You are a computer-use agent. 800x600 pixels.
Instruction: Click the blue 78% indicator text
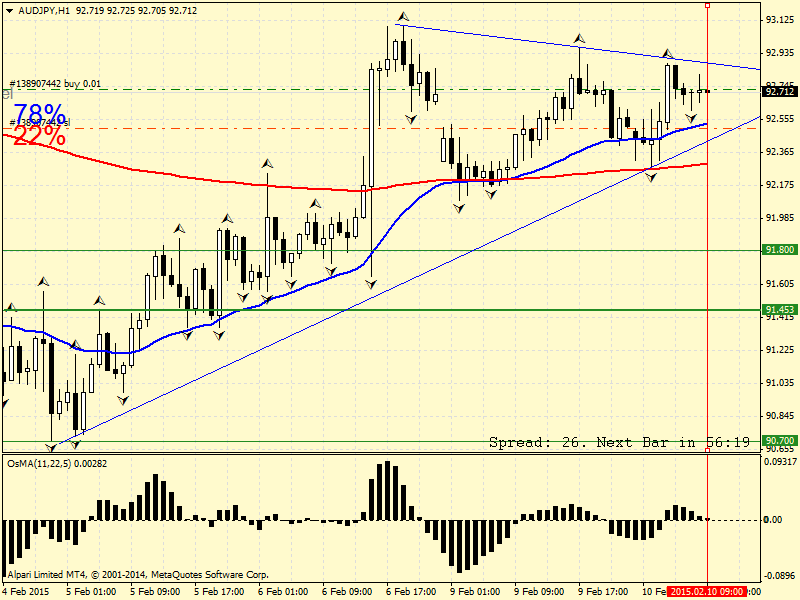[x=40, y=113]
